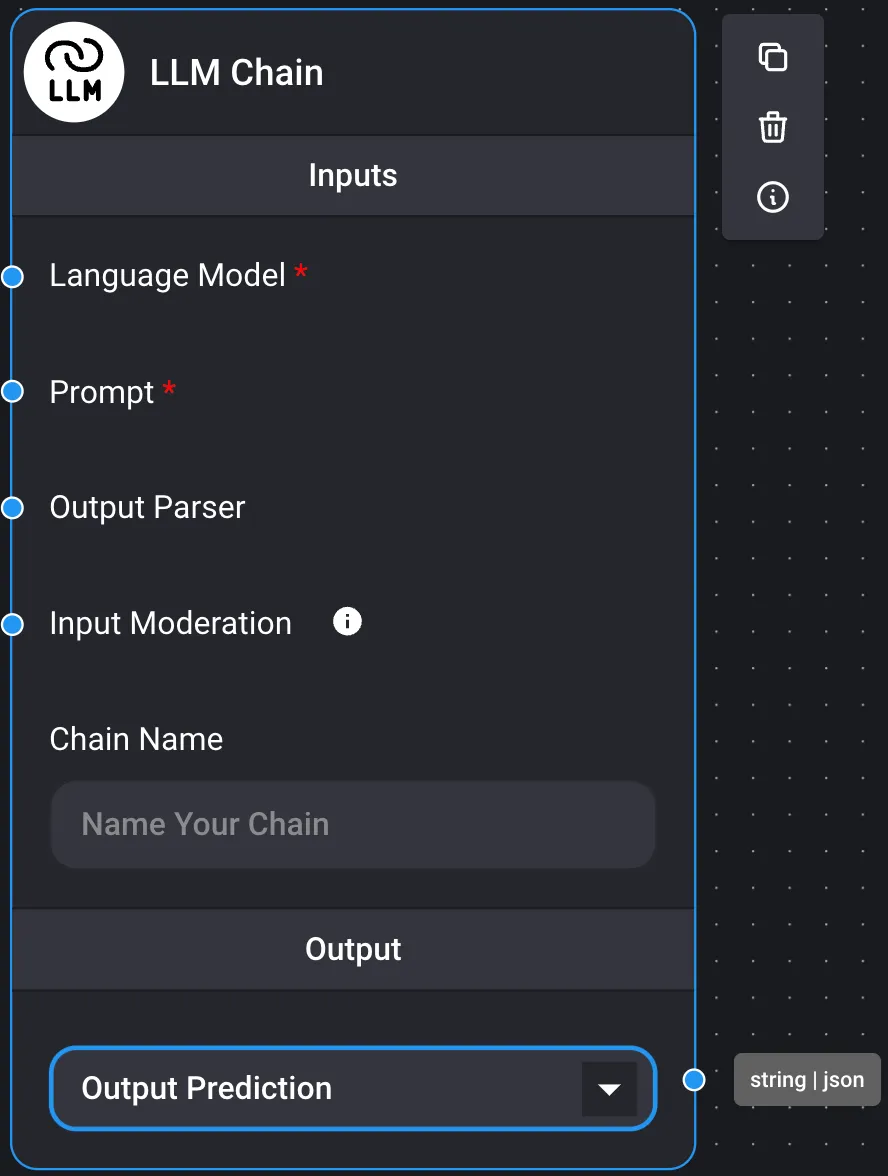Click the Output section header
Screen dimensions: 888x1176
tap(353, 949)
